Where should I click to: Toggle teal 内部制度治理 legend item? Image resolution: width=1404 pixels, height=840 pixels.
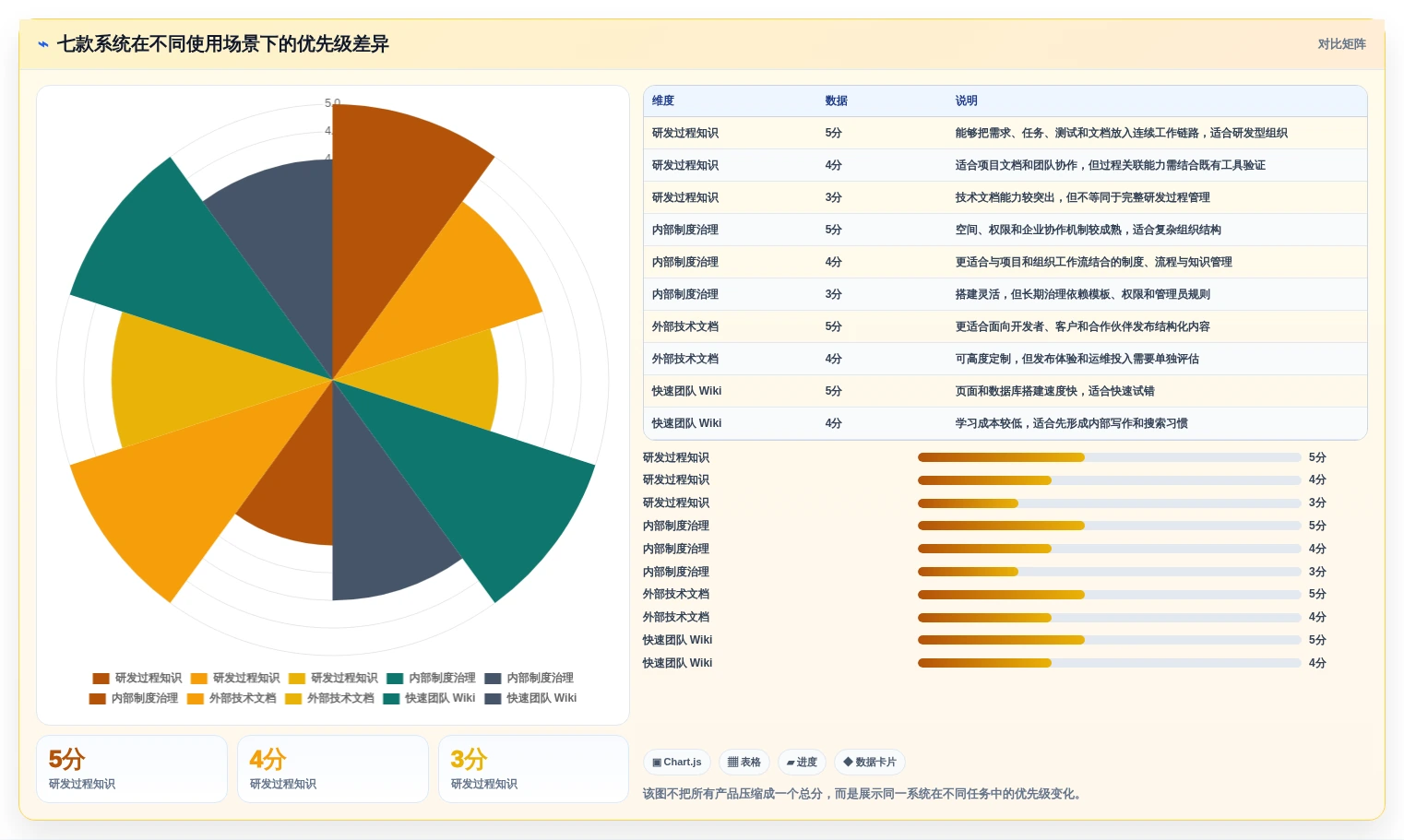click(431, 678)
